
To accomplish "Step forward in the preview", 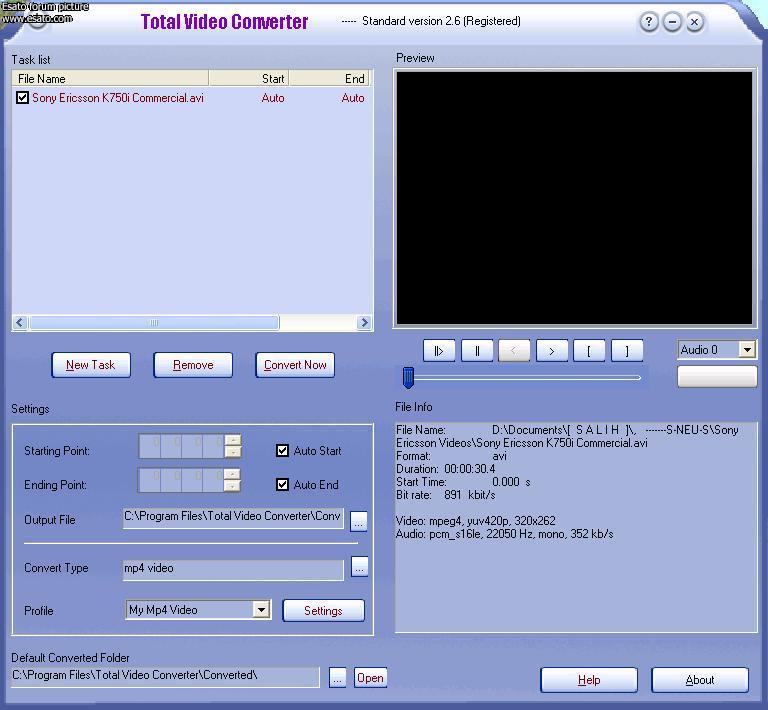I will point(552,351).
